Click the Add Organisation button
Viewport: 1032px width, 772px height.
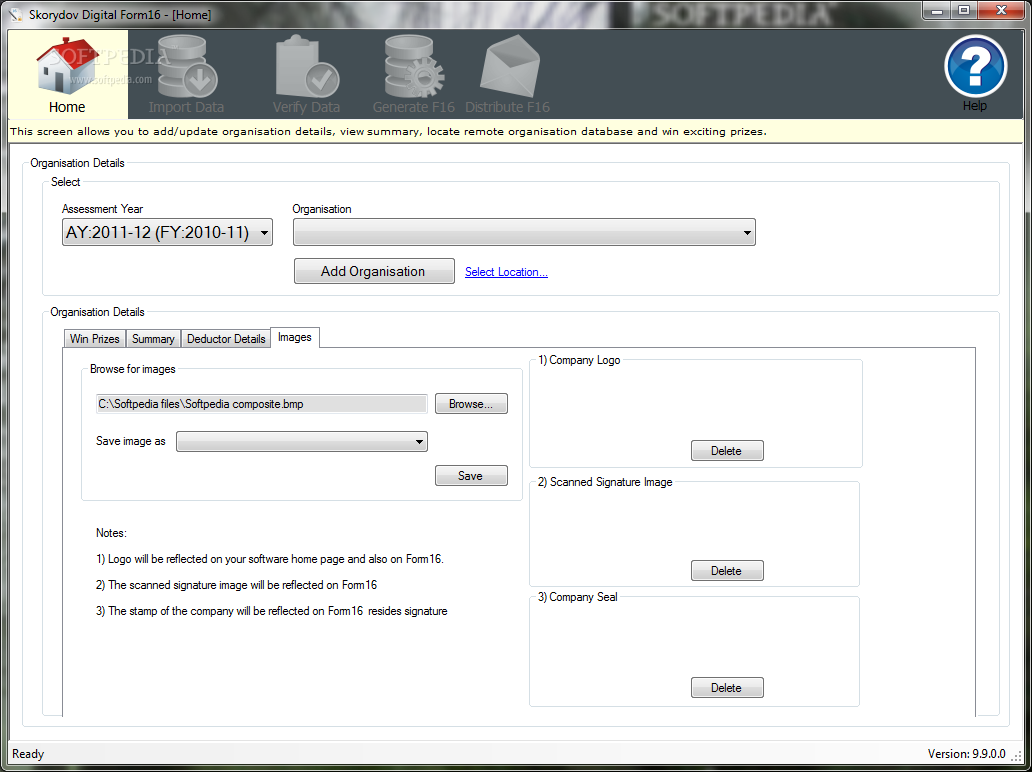374,271
